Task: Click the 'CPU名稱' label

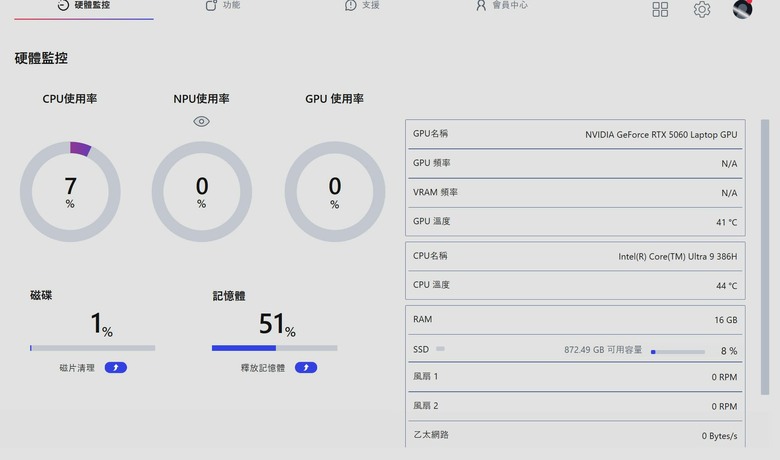Action: pyautogui.click(x=430, y=256)
